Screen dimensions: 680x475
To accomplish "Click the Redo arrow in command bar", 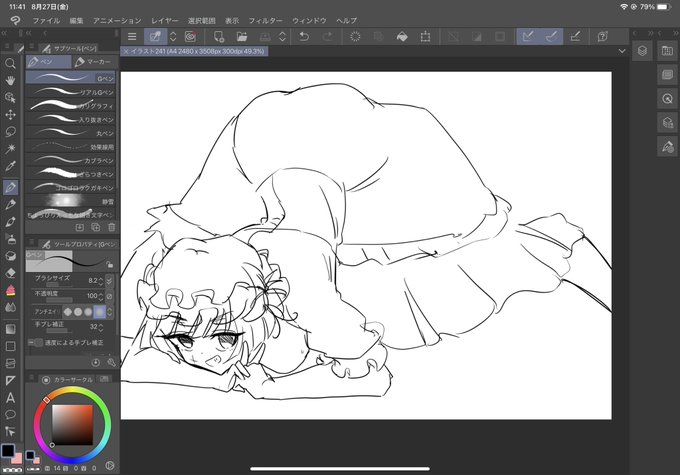I will (x=327, y=37).
